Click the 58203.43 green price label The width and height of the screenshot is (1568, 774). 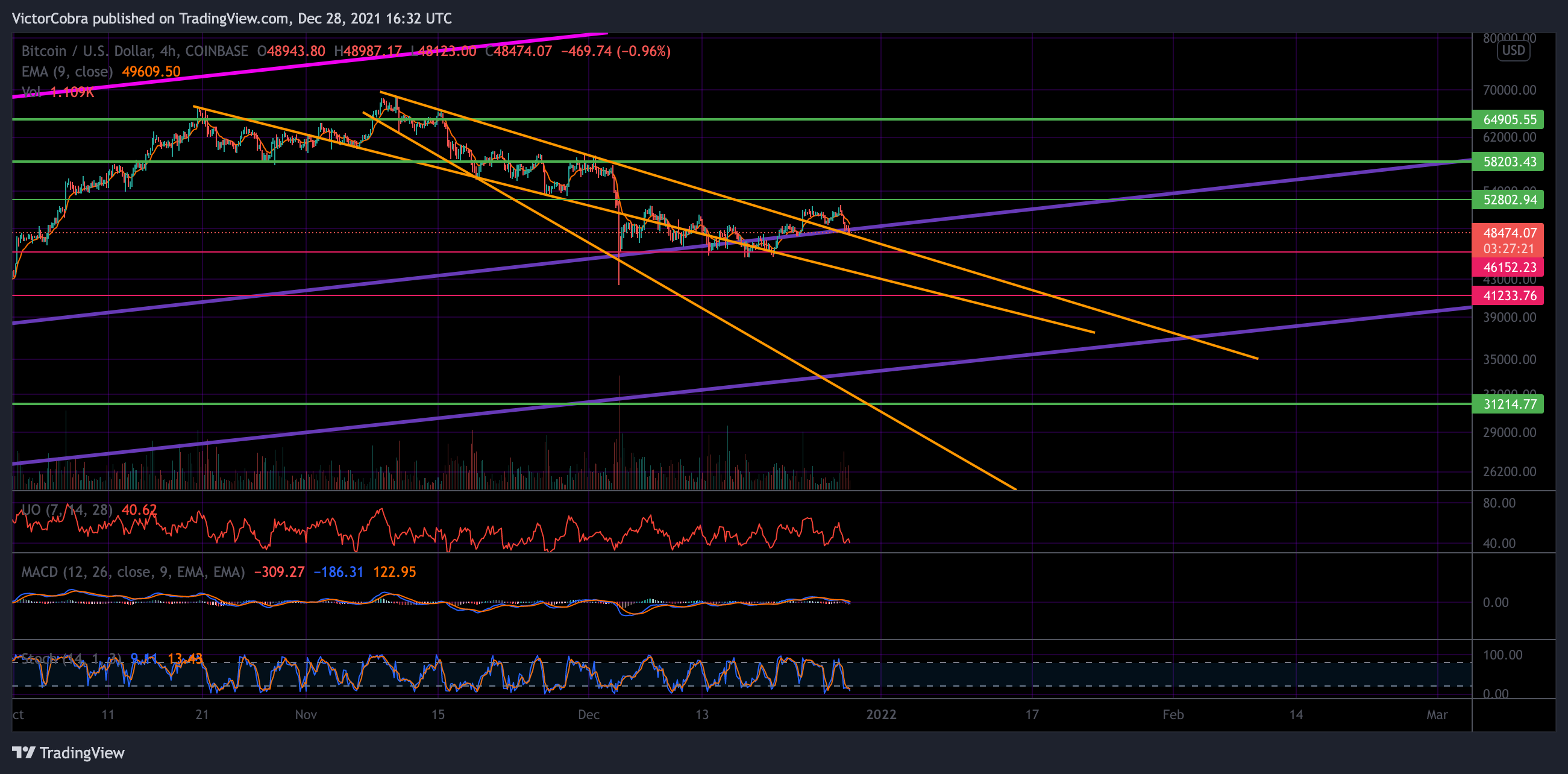coord(1507,162)
